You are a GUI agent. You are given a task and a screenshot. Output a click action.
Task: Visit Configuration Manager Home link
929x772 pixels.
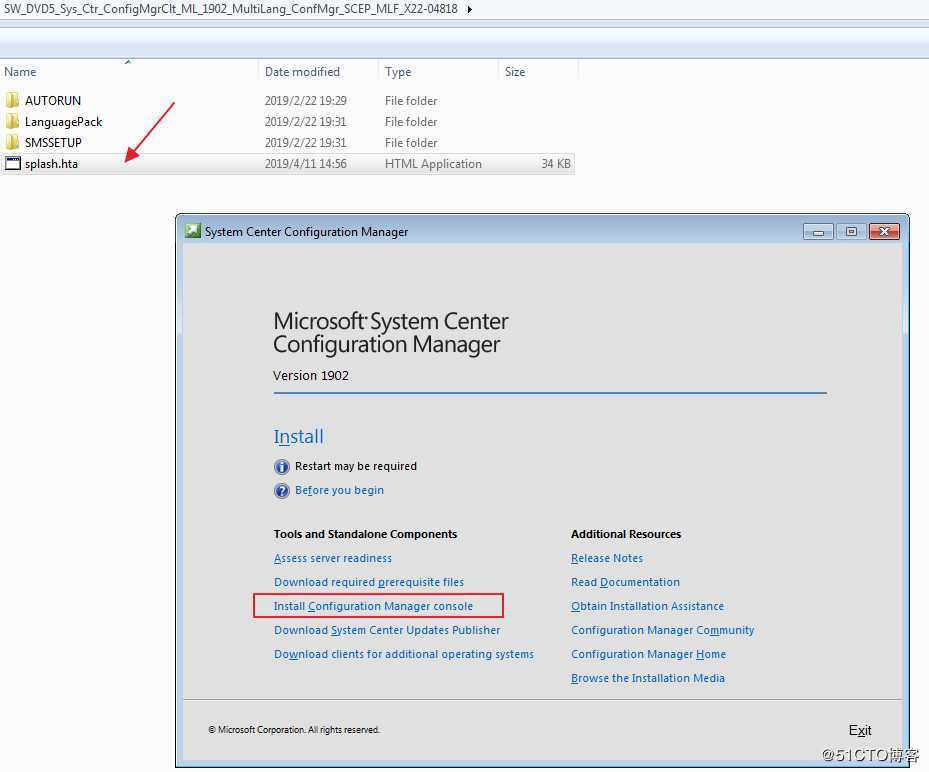point(649,654)
